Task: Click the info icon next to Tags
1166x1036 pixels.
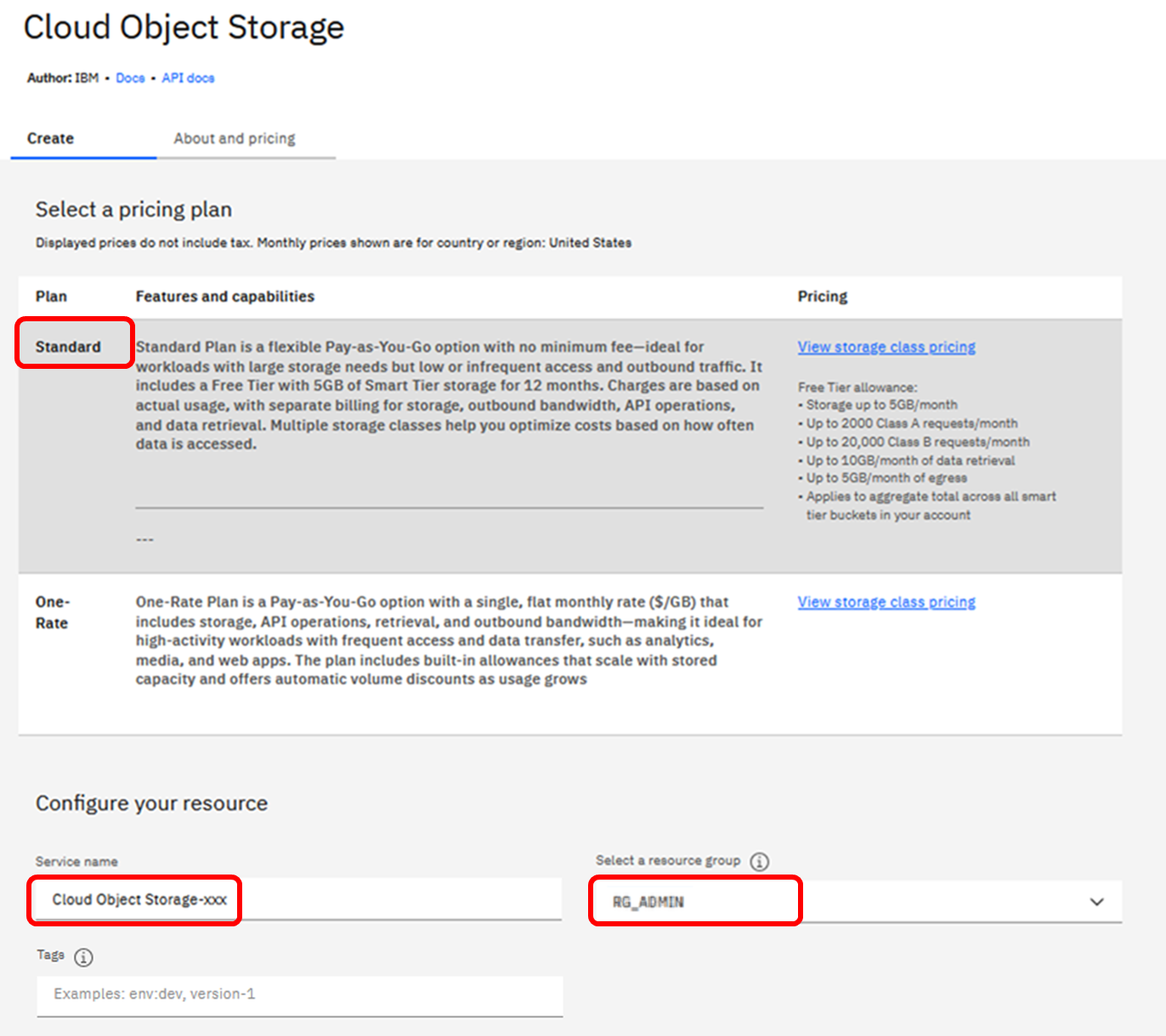Action: pos(83,957)
